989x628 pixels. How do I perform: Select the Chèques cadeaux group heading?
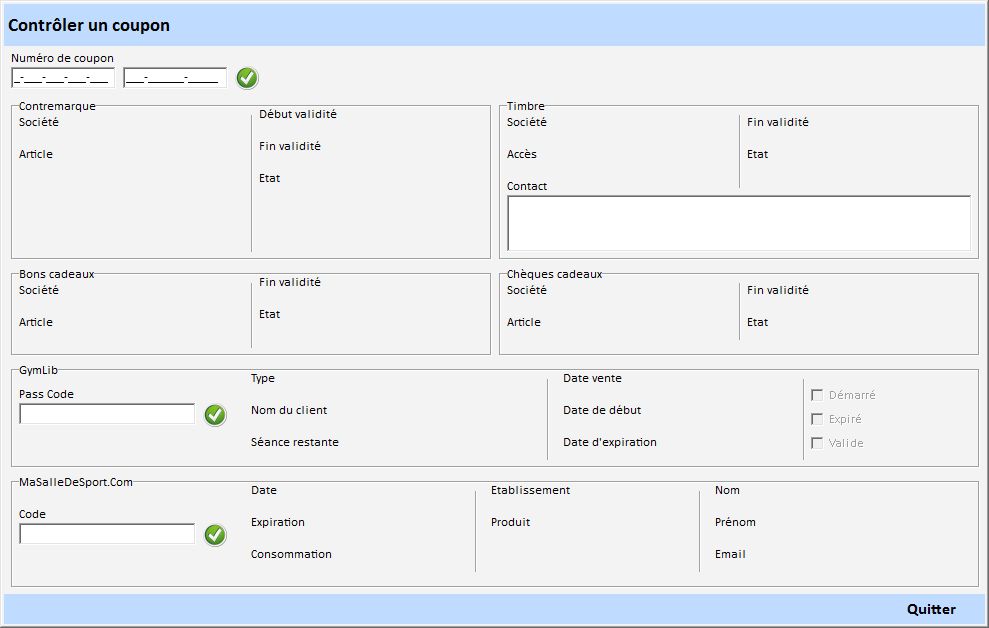tap(554, 274)
